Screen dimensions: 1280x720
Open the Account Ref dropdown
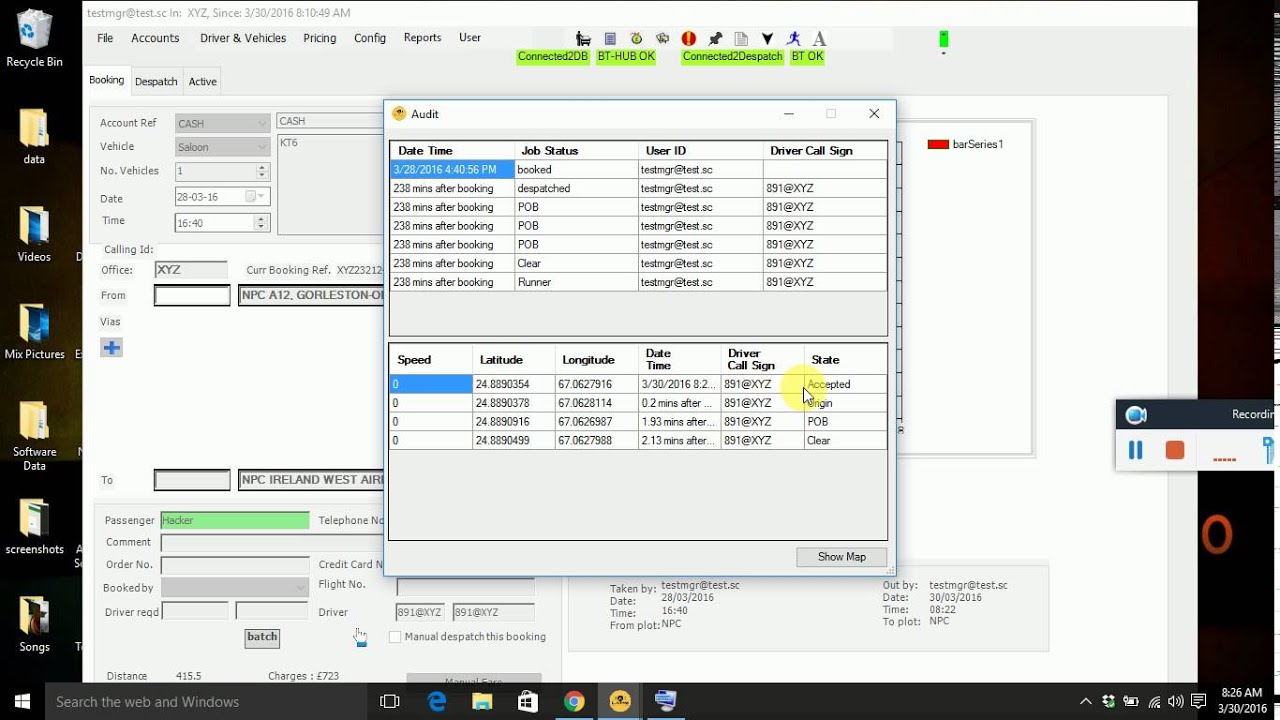coord(262,123)
